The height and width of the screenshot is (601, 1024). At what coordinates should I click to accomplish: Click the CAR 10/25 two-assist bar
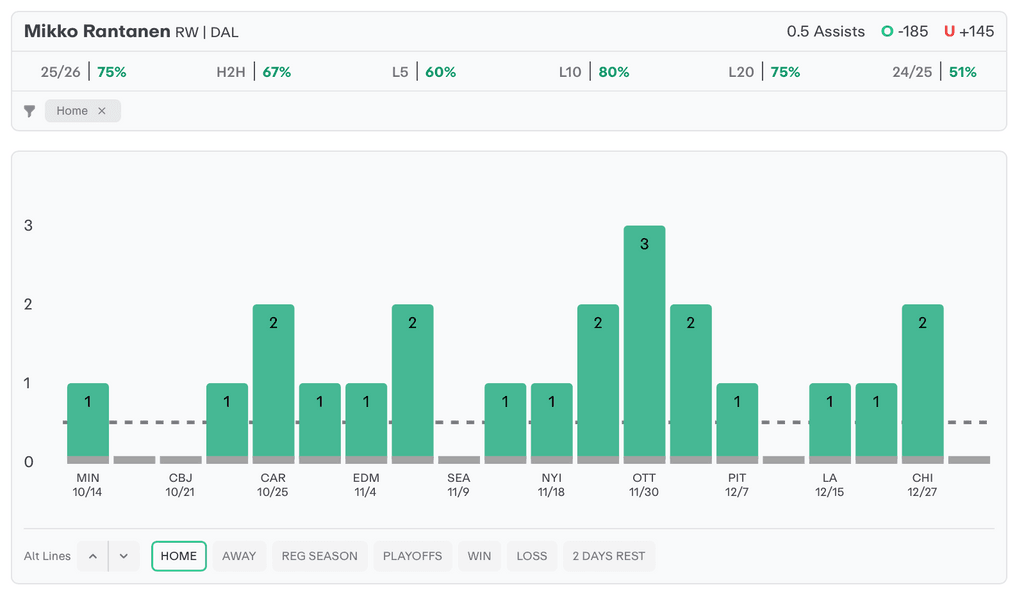point(273,382)
